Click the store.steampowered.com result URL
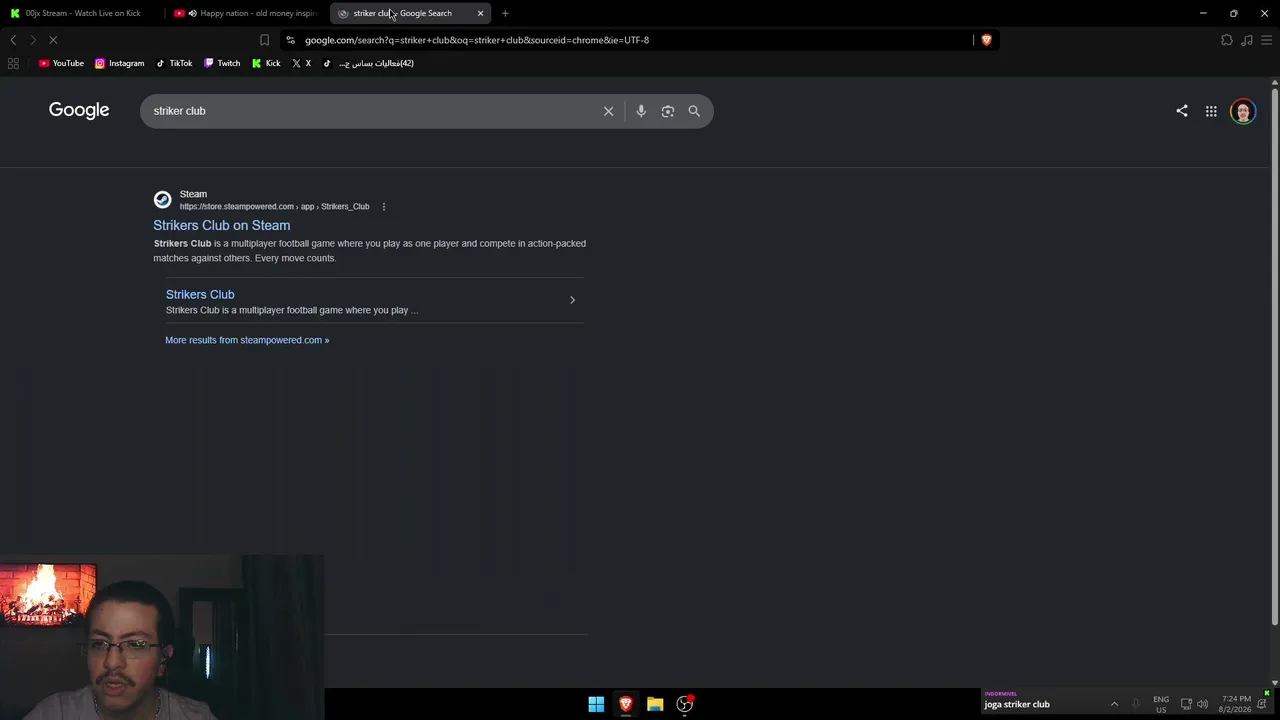1280x720 pixels. coord(275,207)
